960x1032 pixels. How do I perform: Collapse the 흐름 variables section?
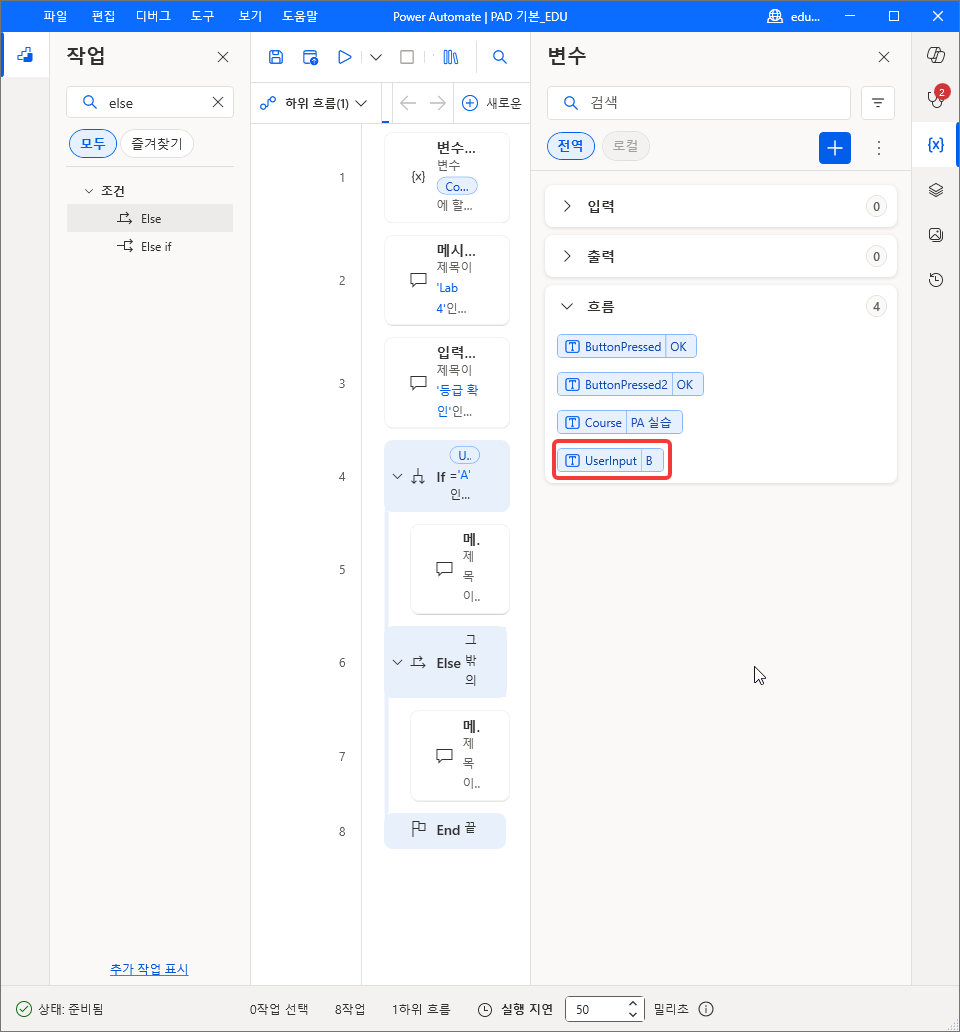tap(567, 306)
